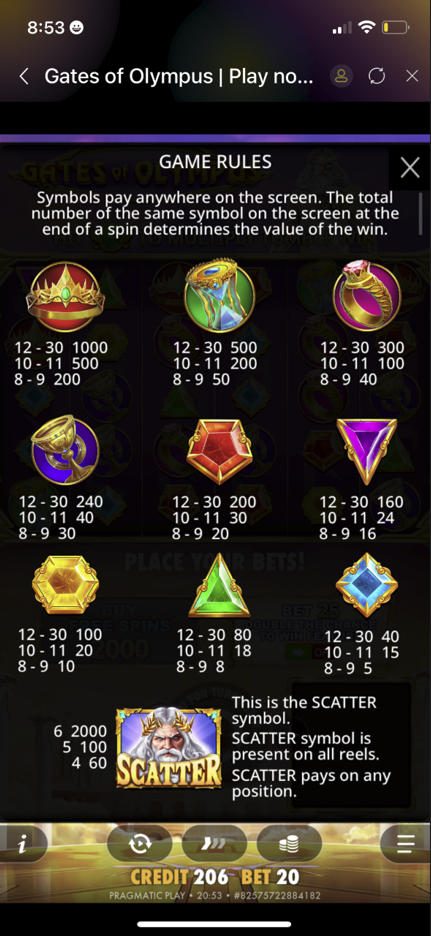The width and height of the screenshot is (431, 936).
Task: Select the golden chalice symbol
Action: 64,450
